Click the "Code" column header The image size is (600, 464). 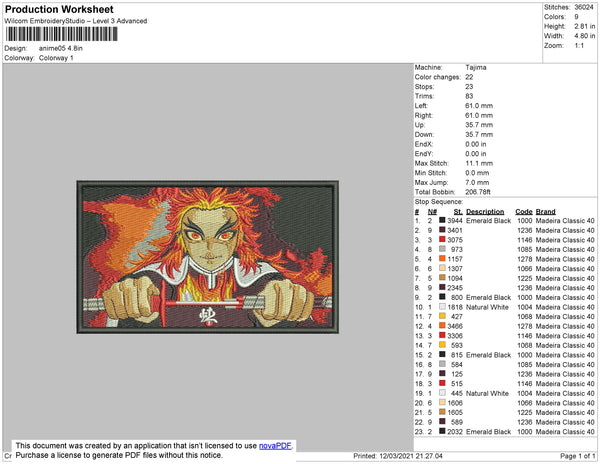coord(523,212)
